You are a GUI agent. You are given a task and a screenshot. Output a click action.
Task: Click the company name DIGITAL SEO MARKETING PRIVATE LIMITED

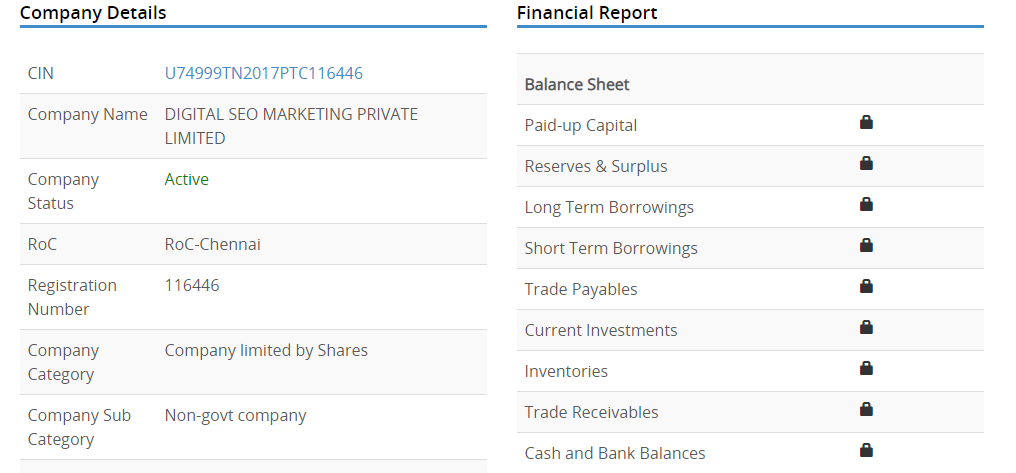pyautogui.click(x=291, y=126)
